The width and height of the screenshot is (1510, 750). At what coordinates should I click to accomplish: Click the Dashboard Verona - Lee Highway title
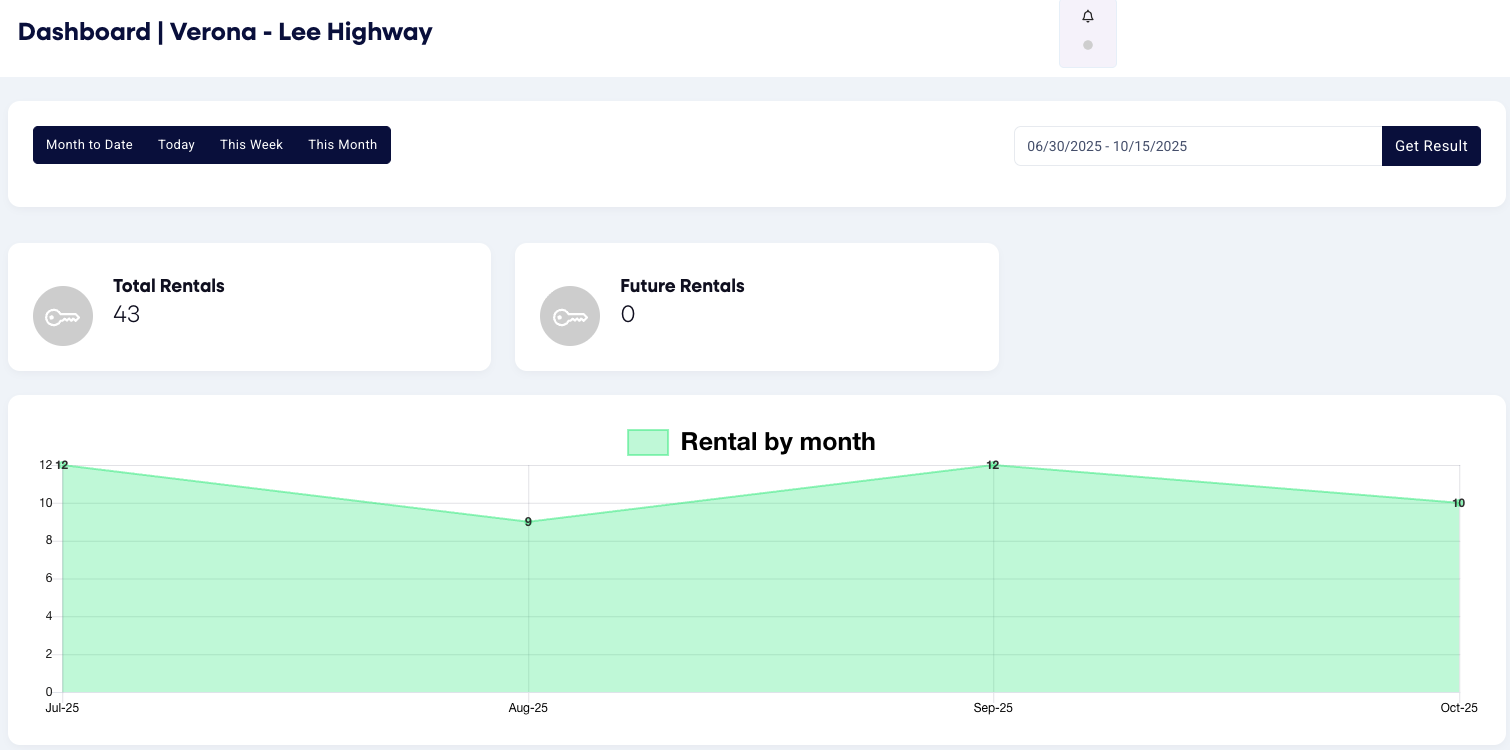tap(225, 32)
